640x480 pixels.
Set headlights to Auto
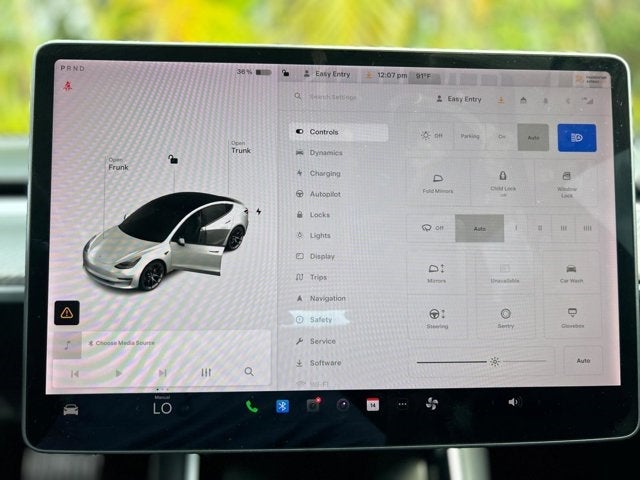tap(533, 138)
